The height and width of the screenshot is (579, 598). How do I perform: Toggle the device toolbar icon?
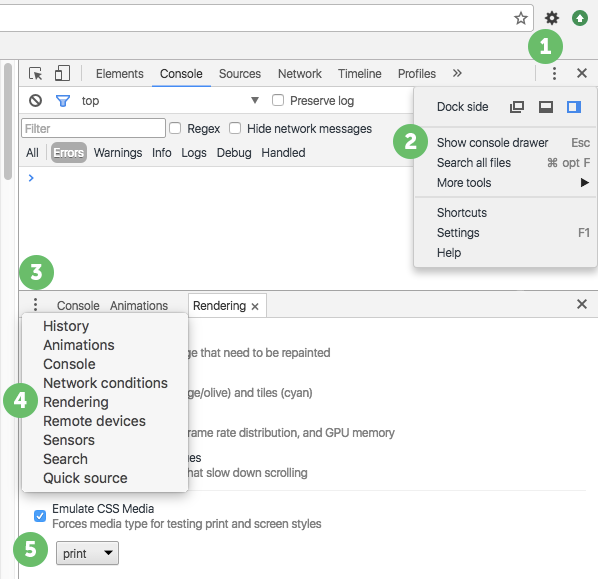62,73
